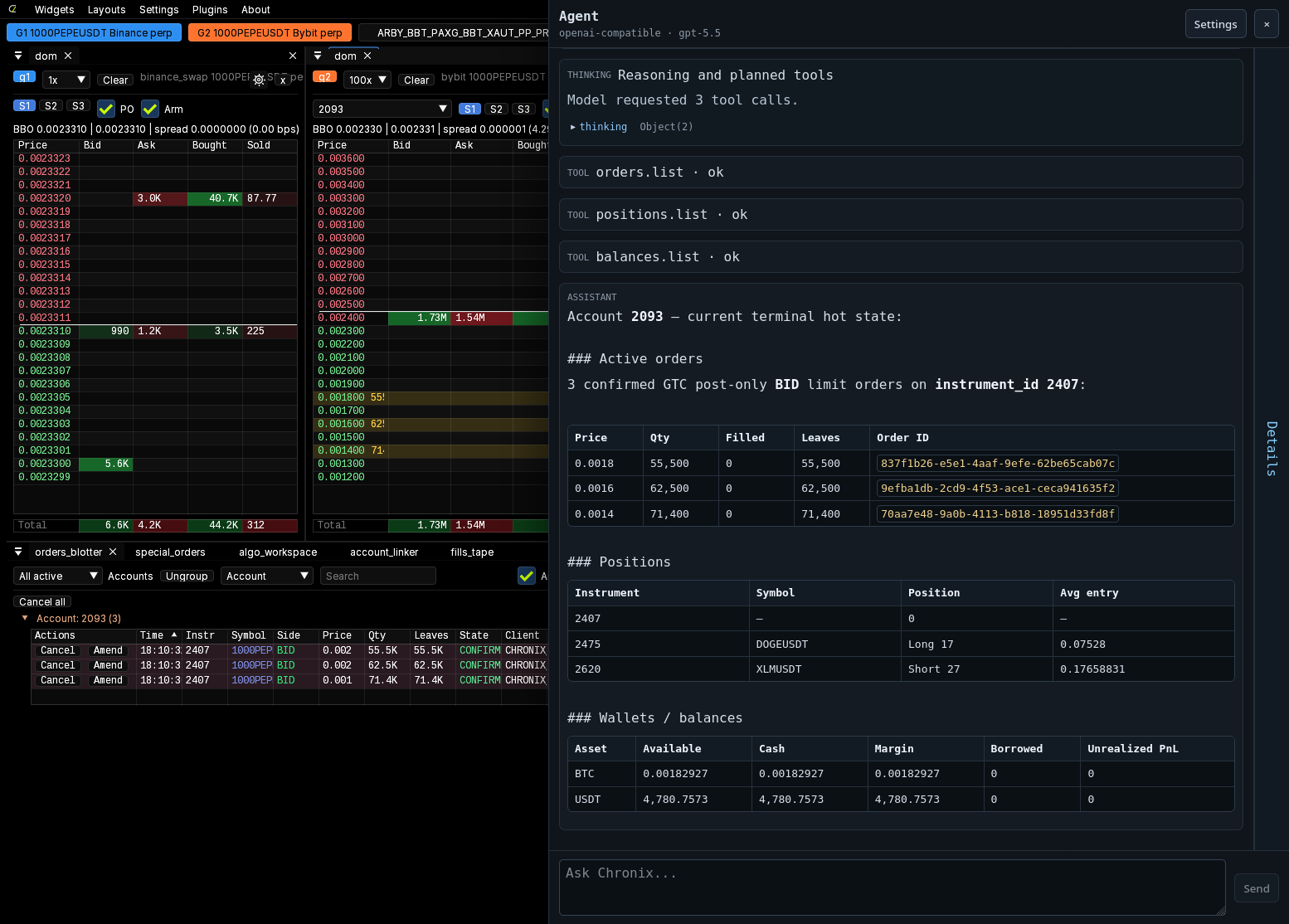The width and height of the screenshot is (1289, 924).
Task: Switch to ARBY_BBT_PAXG_BBT_XAUT tab
Action: point(454,32)
